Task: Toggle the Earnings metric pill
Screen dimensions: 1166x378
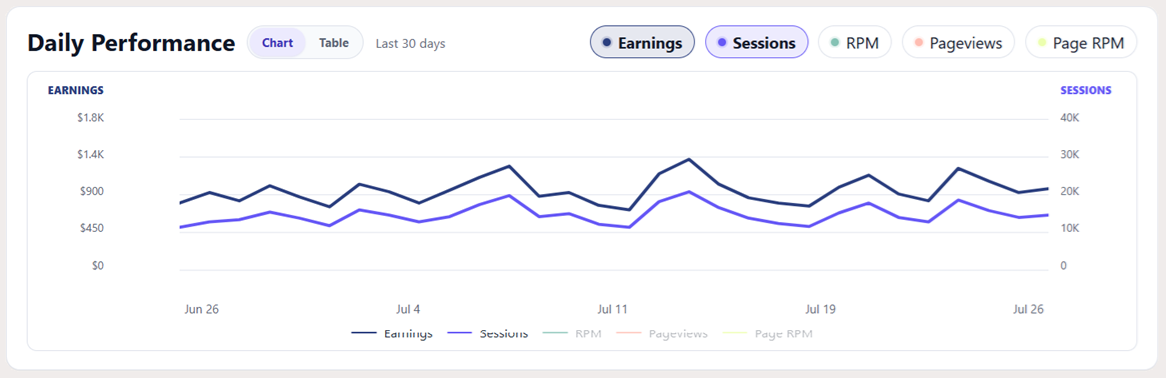Action: [642, 42]
